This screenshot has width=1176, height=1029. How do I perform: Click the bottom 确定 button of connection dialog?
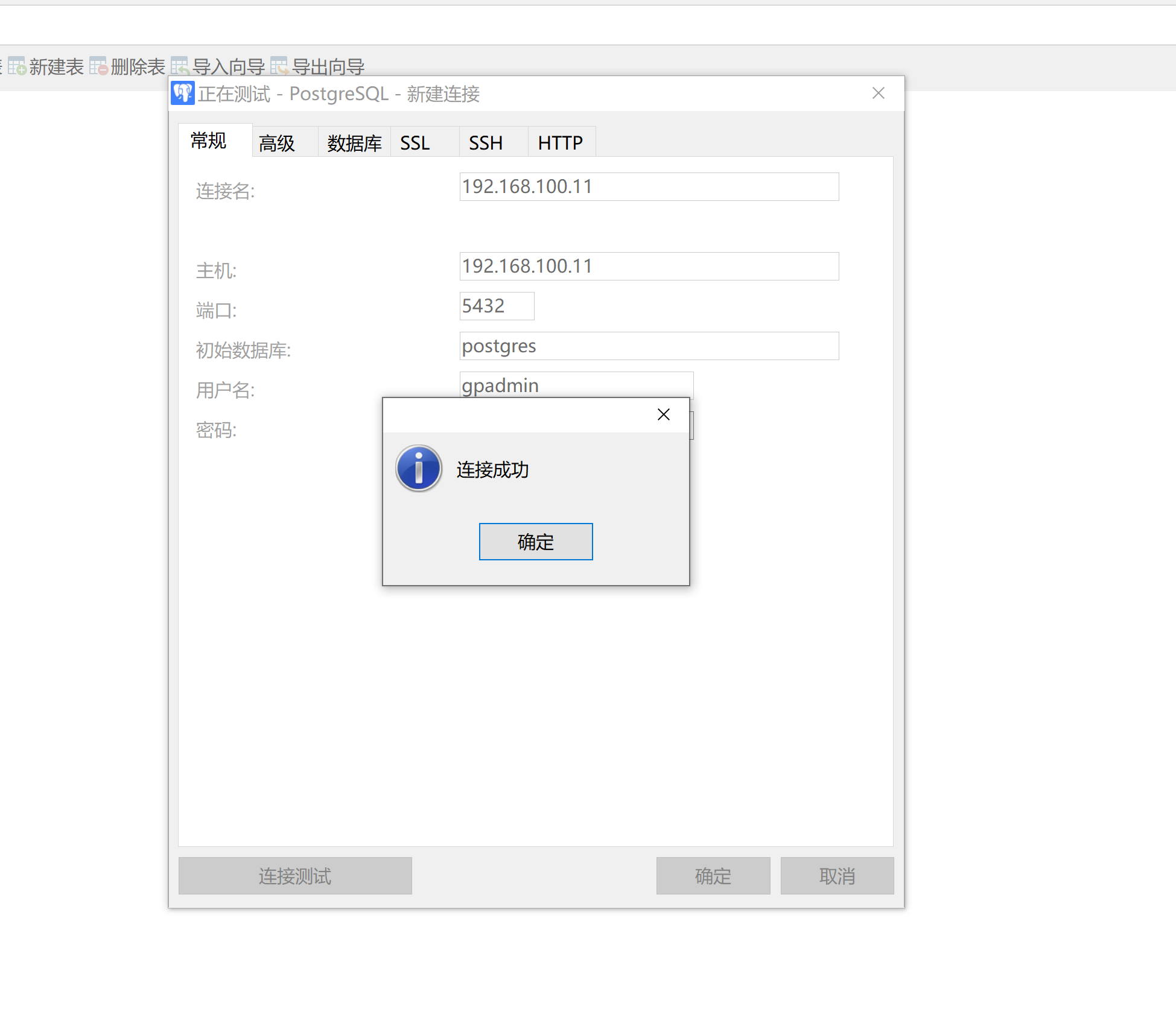tap(713, 876)
